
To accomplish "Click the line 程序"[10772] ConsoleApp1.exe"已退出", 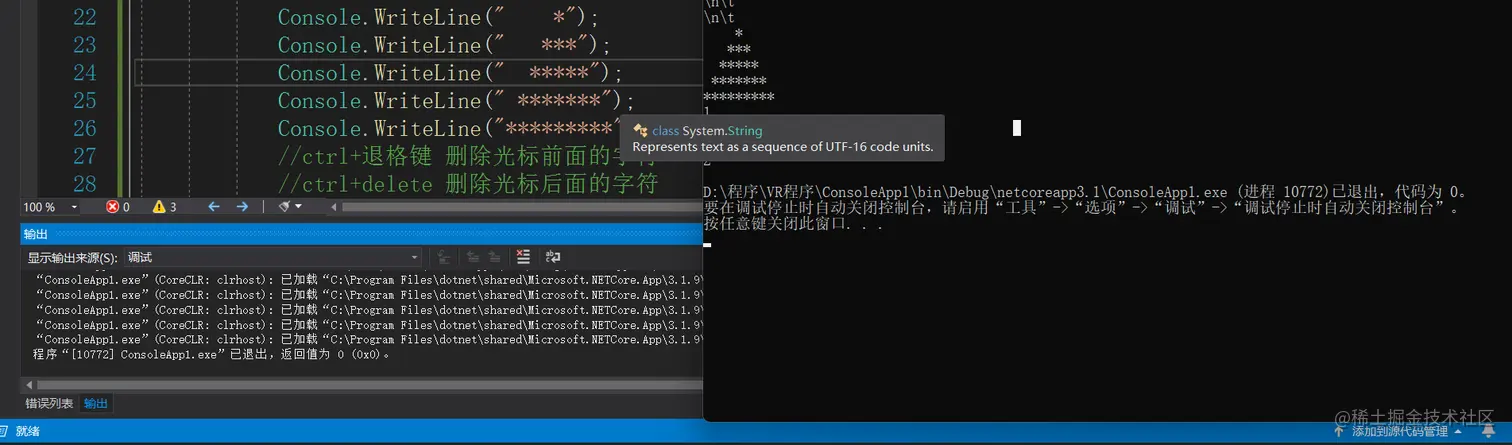I will pyautogui.click(x=212, y=354).
